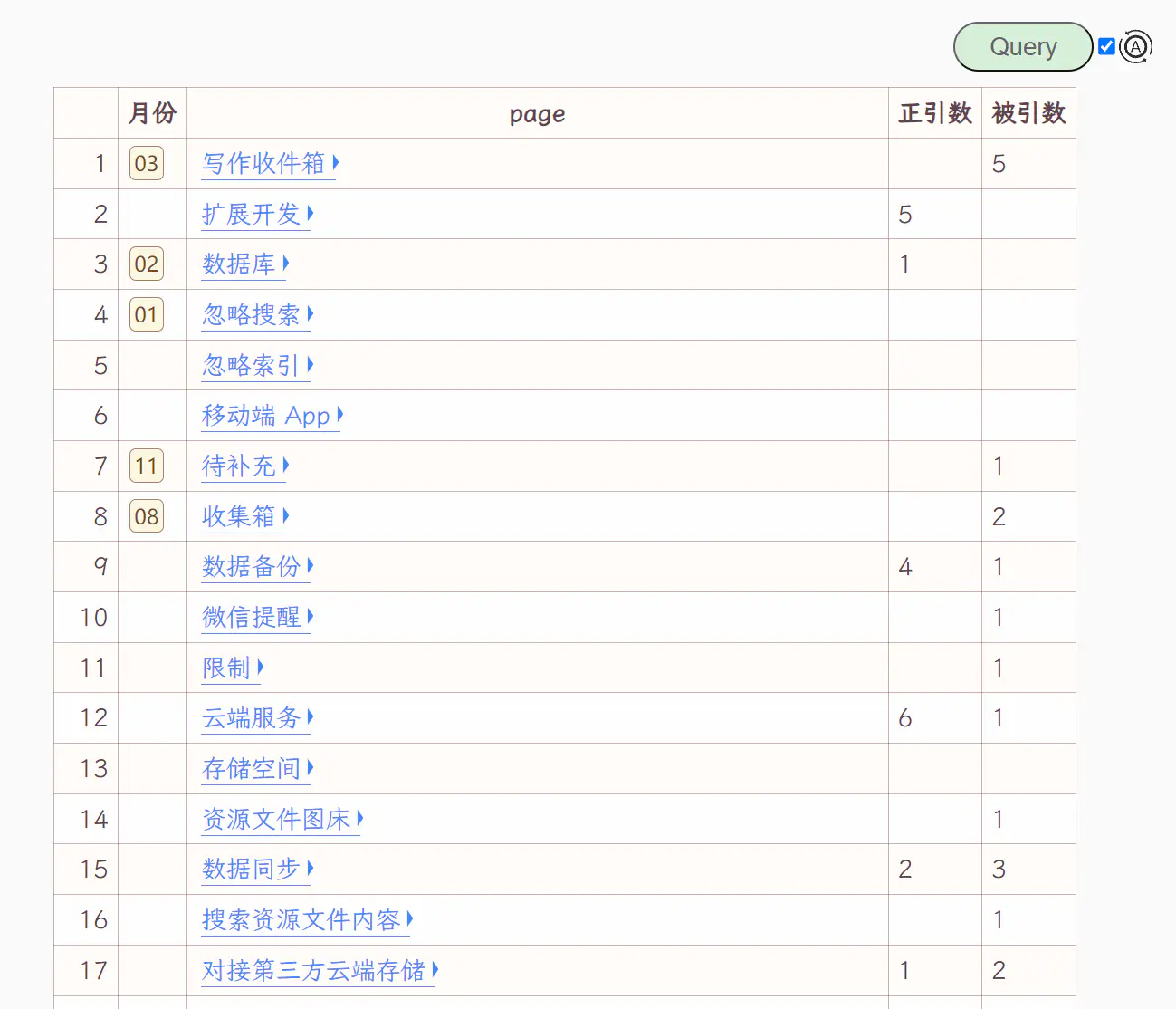
Task: Open the 存储空间 page link
Action: click(x=251, y=768)
